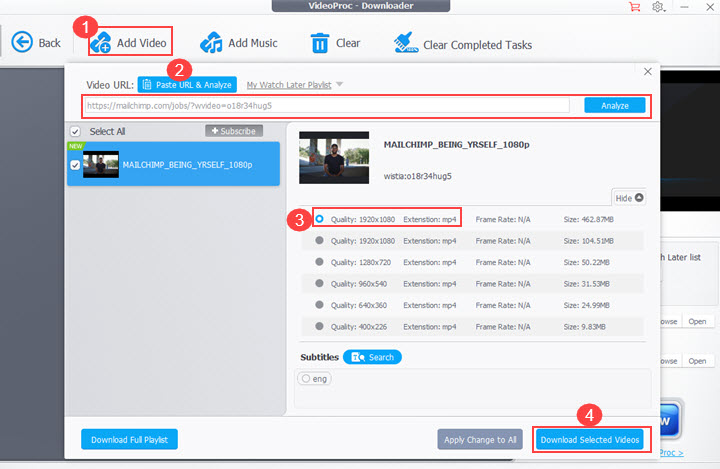Toggle the Select All checkbox
Image resolution: width=720 pixels, height=469 pixels.
pos(75,132)
